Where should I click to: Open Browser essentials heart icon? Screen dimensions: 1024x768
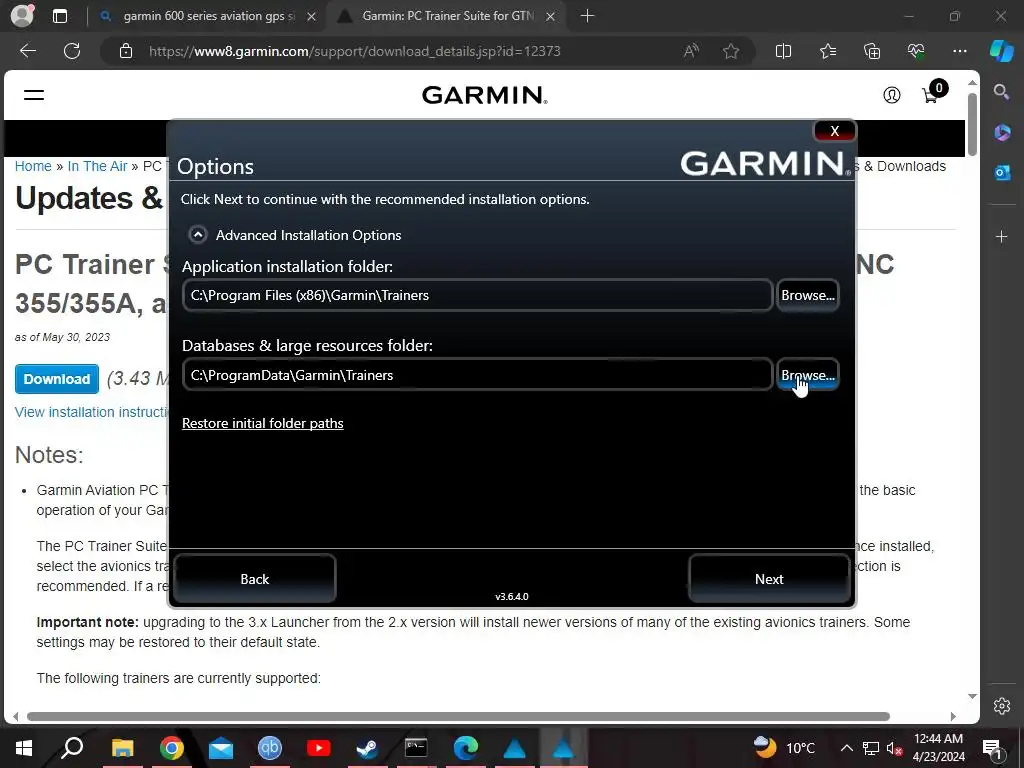(916, 51)
